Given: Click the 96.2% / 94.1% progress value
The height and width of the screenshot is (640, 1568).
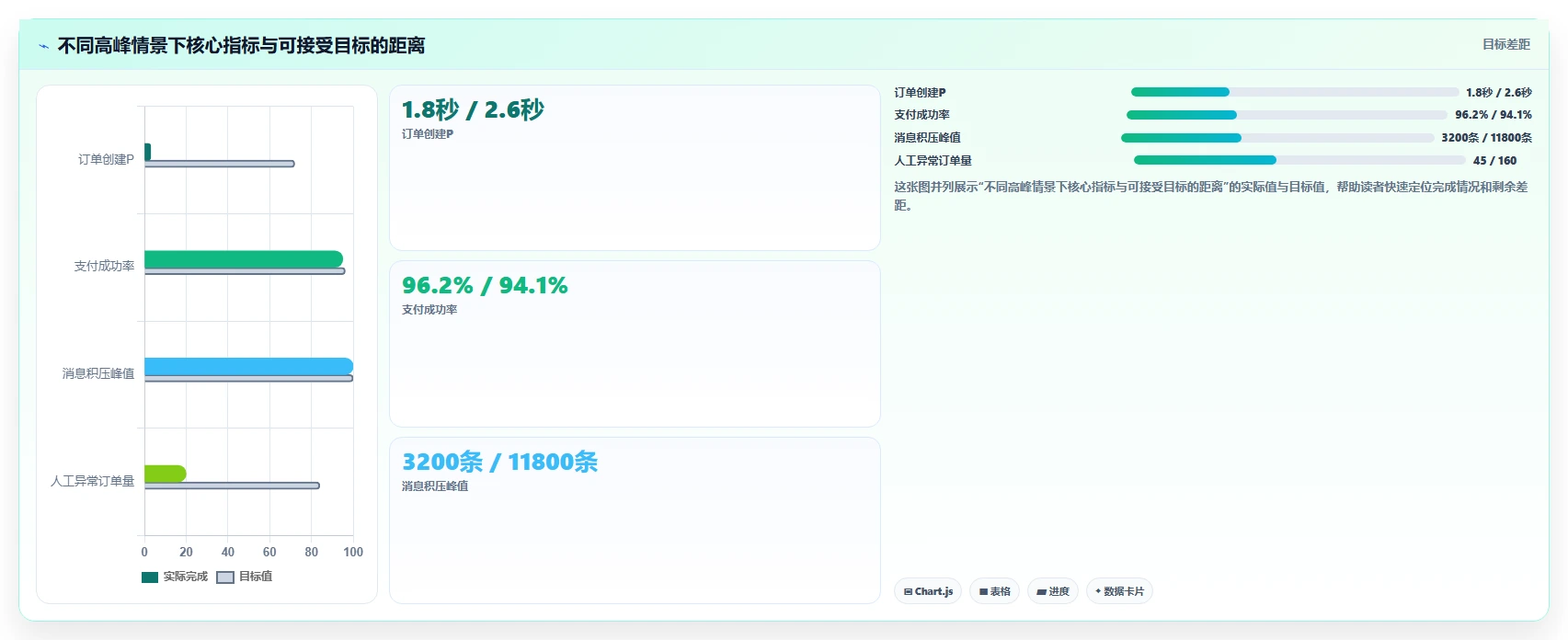Looking at the screenshot, I should click(1494, 115).
